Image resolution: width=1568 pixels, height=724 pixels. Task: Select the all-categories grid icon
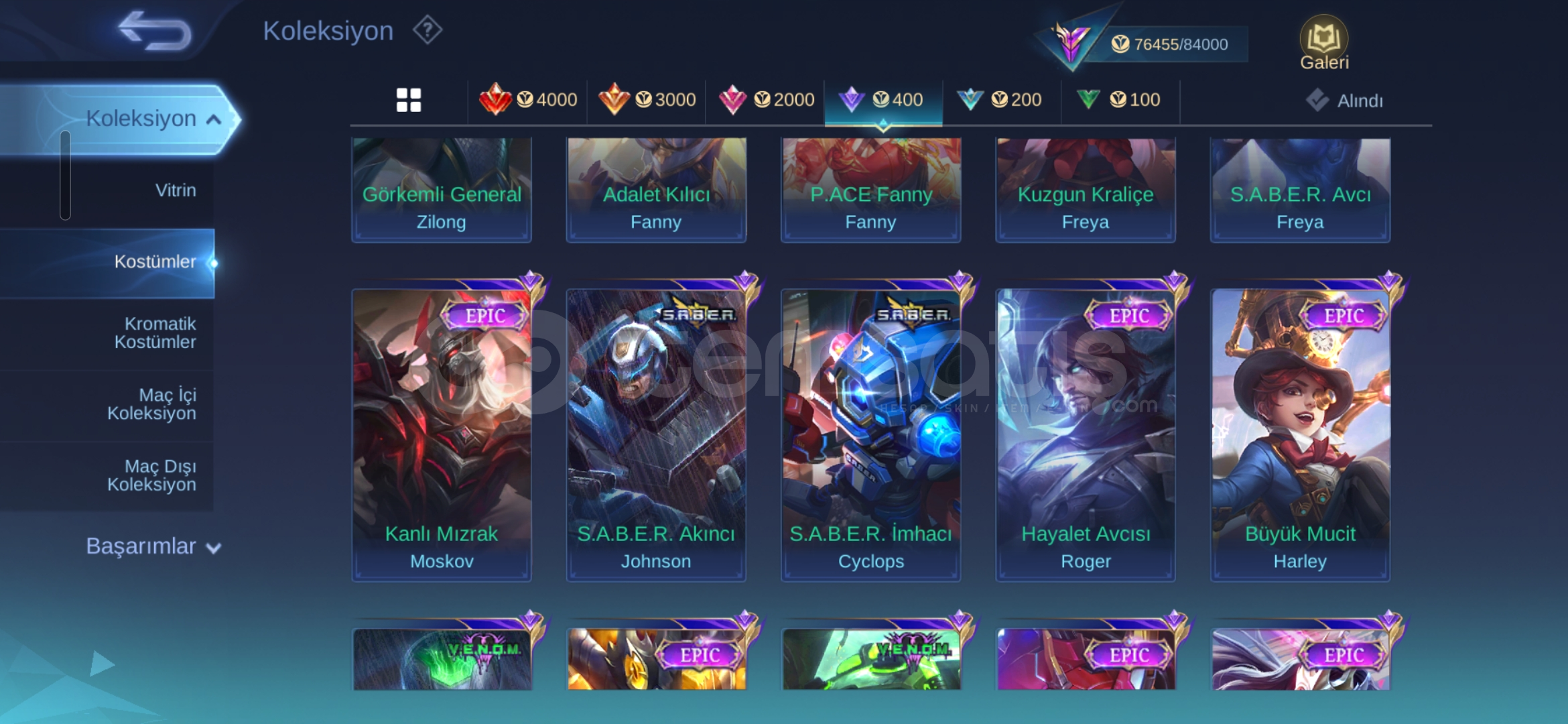(x=409, y=100)
